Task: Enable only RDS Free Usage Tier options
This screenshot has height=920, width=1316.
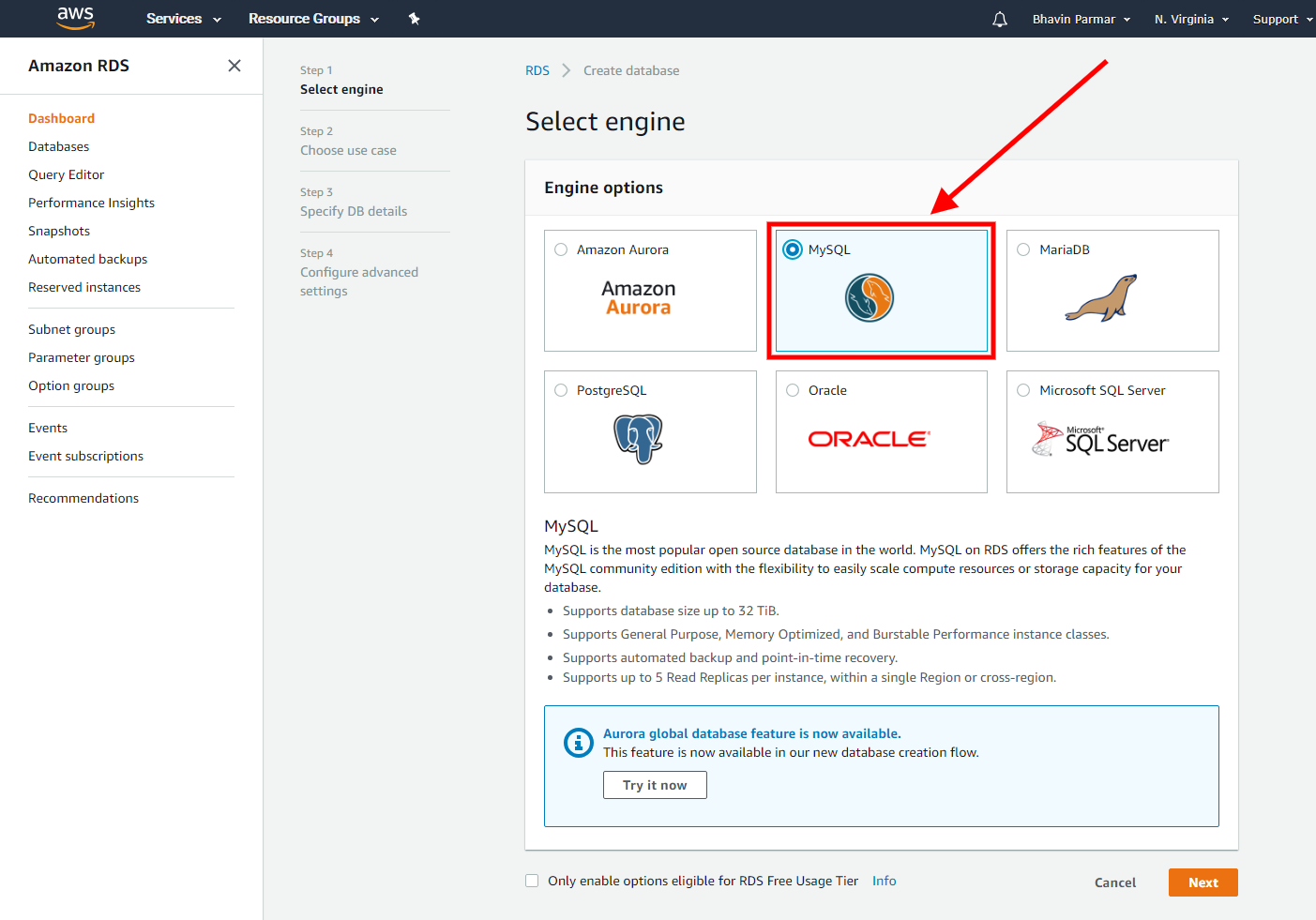Action: [x=532, y=881]
